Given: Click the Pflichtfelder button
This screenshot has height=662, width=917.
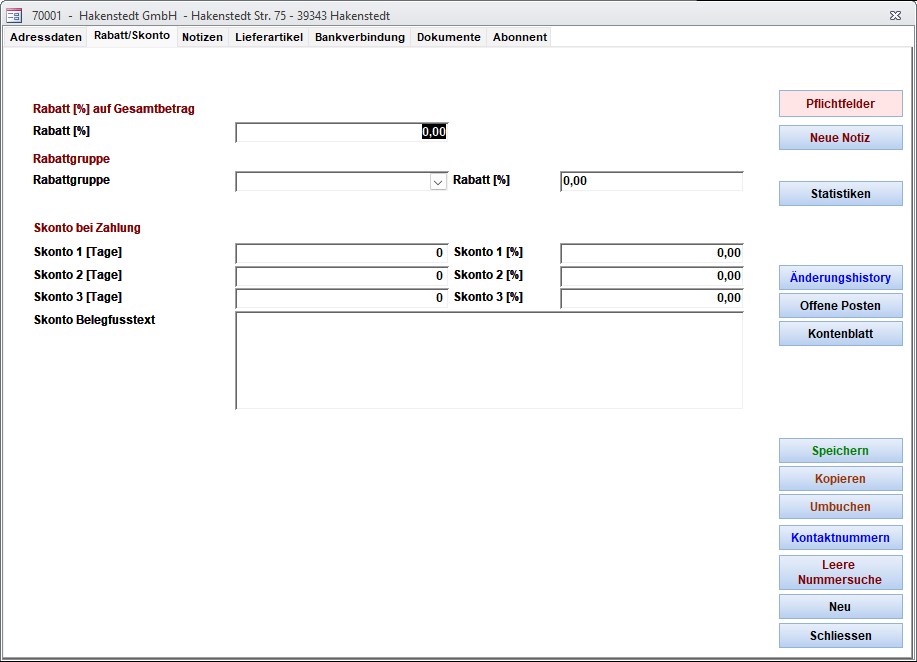Looking at the screenshot, I should point(840,104).
